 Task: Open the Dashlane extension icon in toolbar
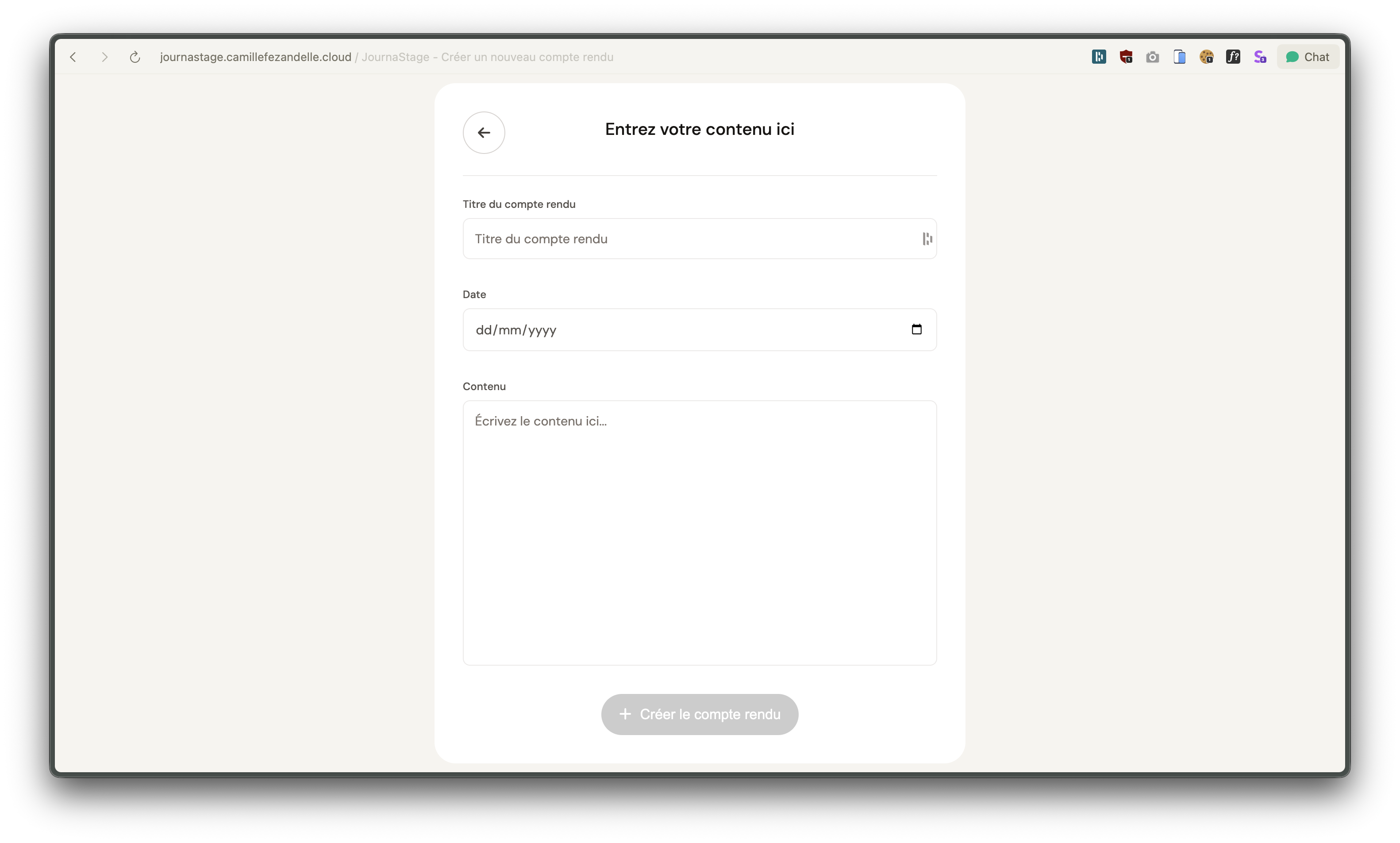(1098, 57)
